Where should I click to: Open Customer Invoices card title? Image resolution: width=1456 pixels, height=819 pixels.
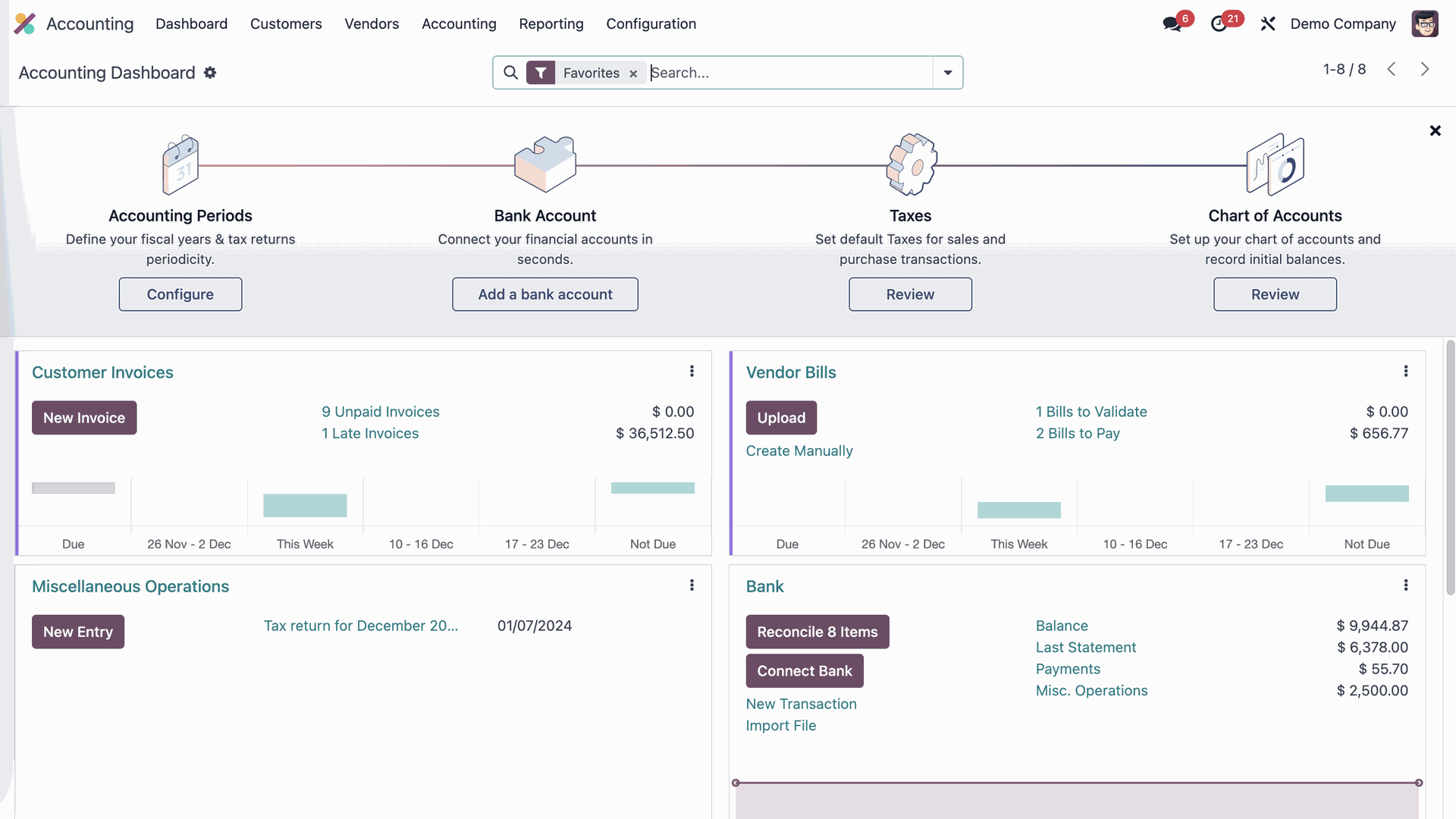102,372
